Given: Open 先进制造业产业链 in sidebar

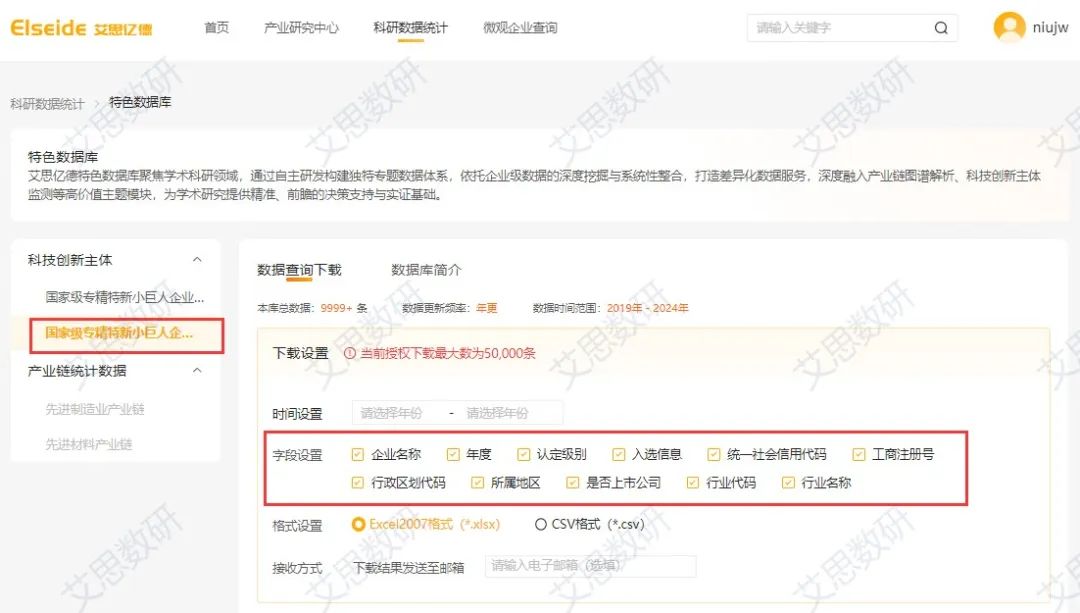Looking at the screenshot, I should point(94,409).
